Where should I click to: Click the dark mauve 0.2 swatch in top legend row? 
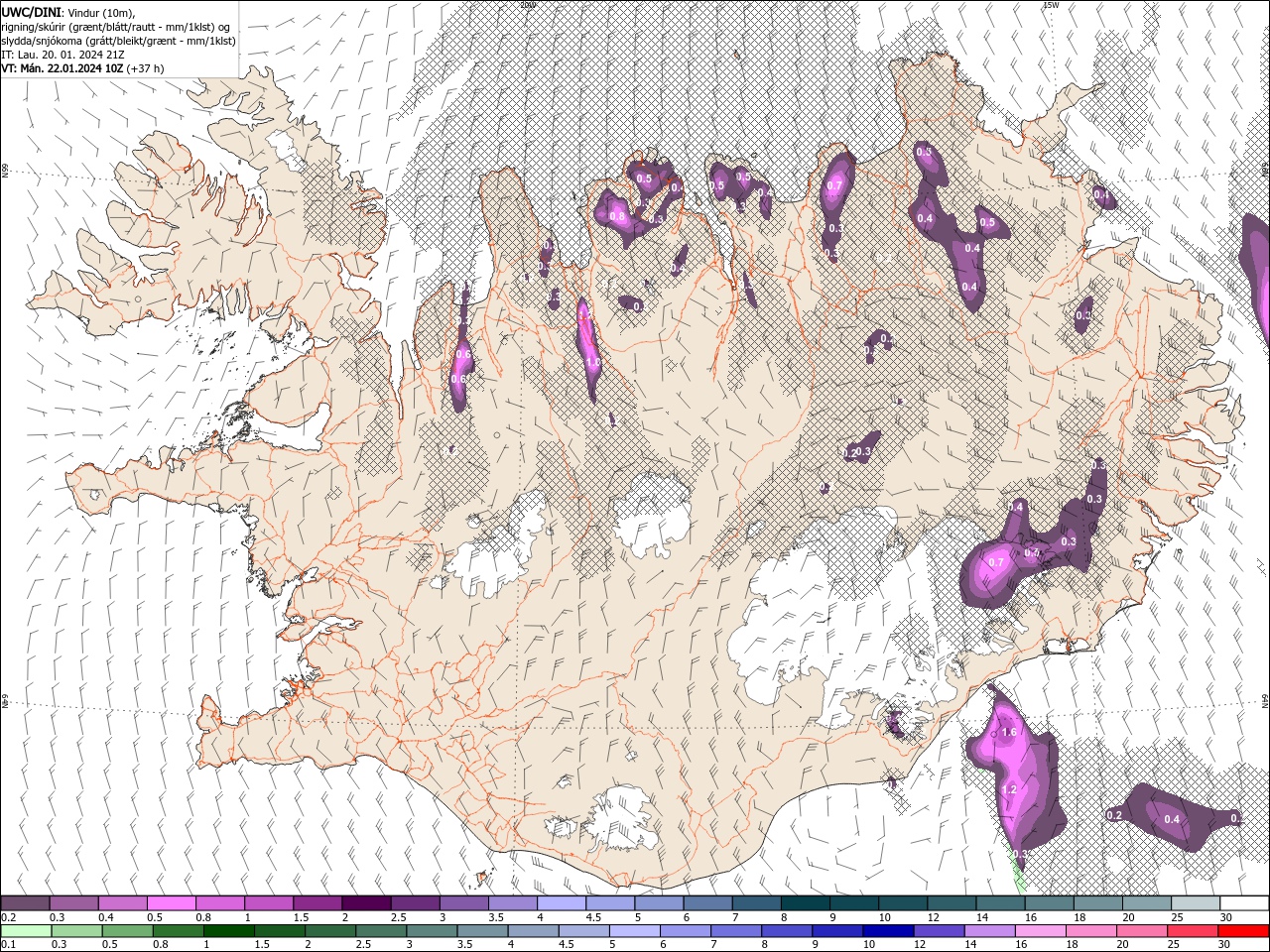[25, 903]
